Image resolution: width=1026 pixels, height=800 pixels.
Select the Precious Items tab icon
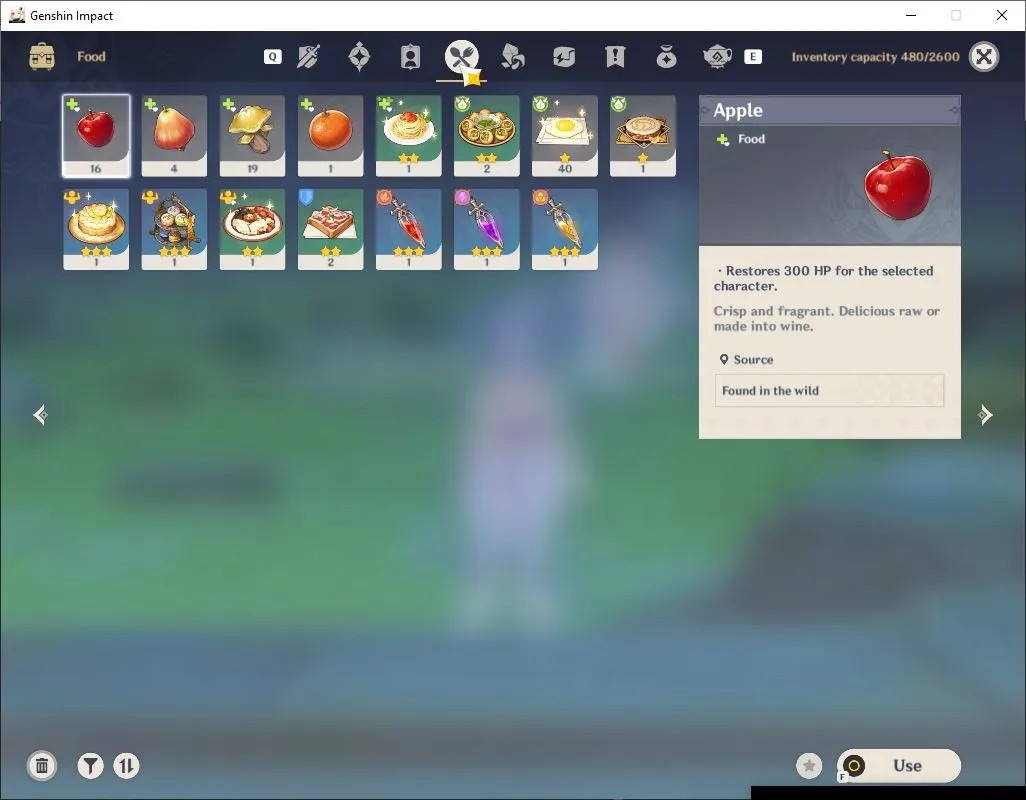point(666,57)
